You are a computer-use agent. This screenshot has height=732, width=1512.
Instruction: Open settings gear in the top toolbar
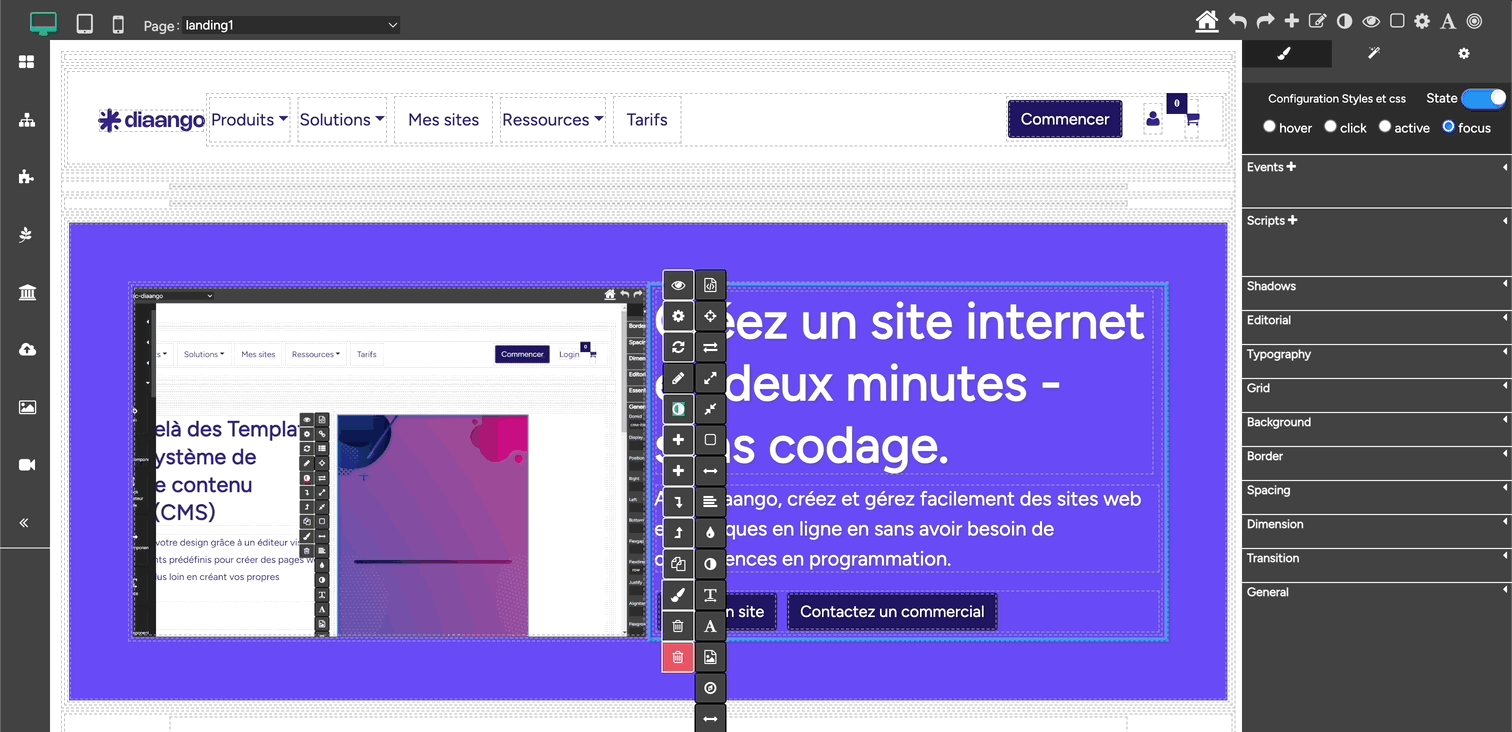pos(1422,21)
